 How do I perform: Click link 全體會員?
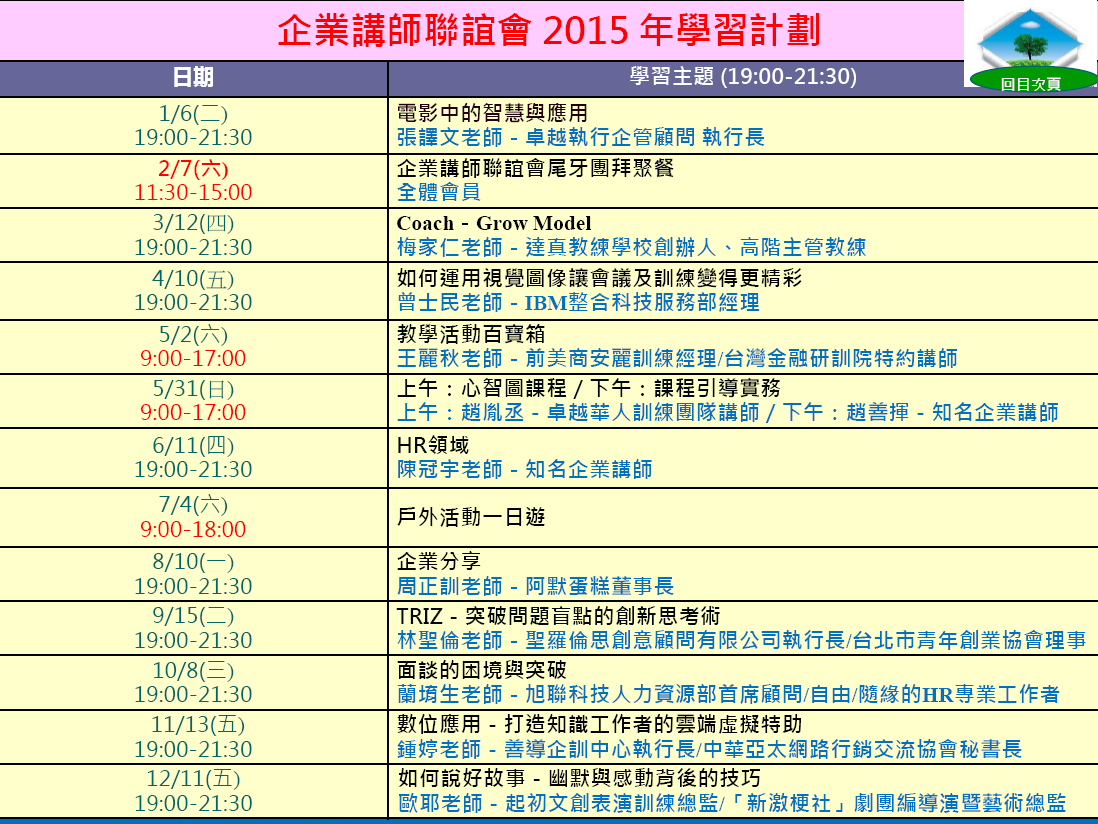(438, 192)
